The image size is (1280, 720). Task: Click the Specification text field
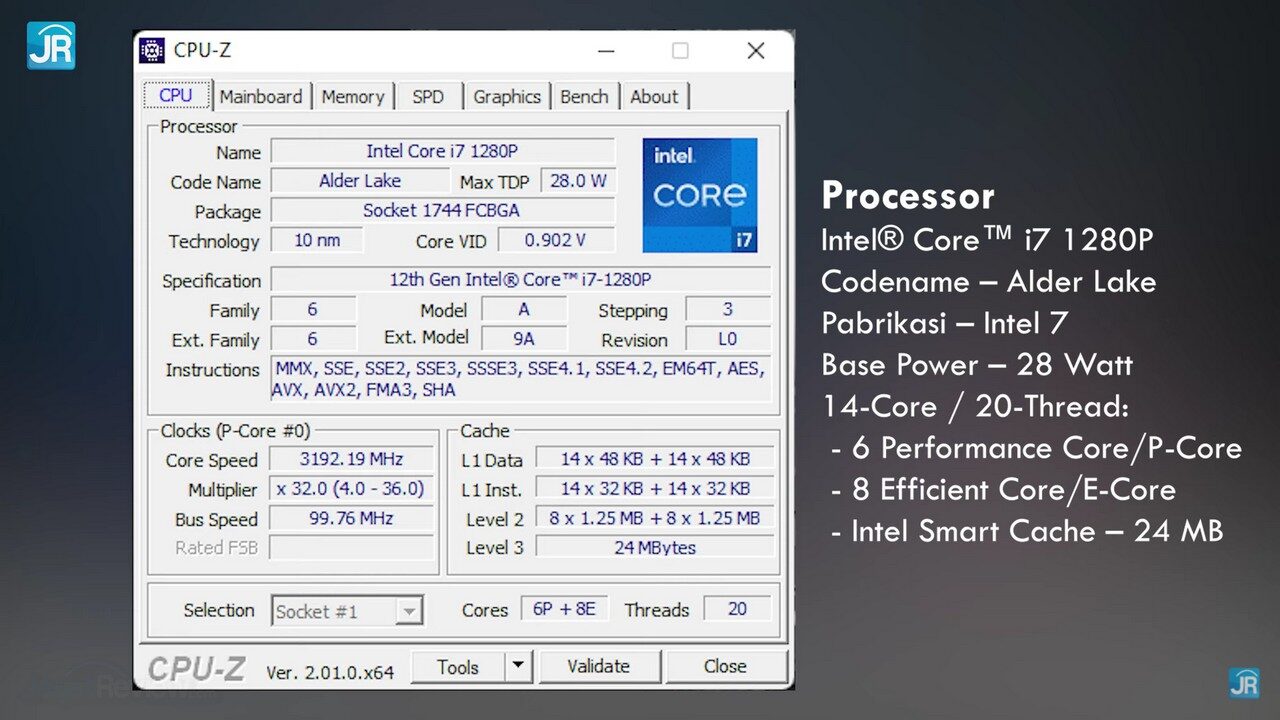[520, 280]
